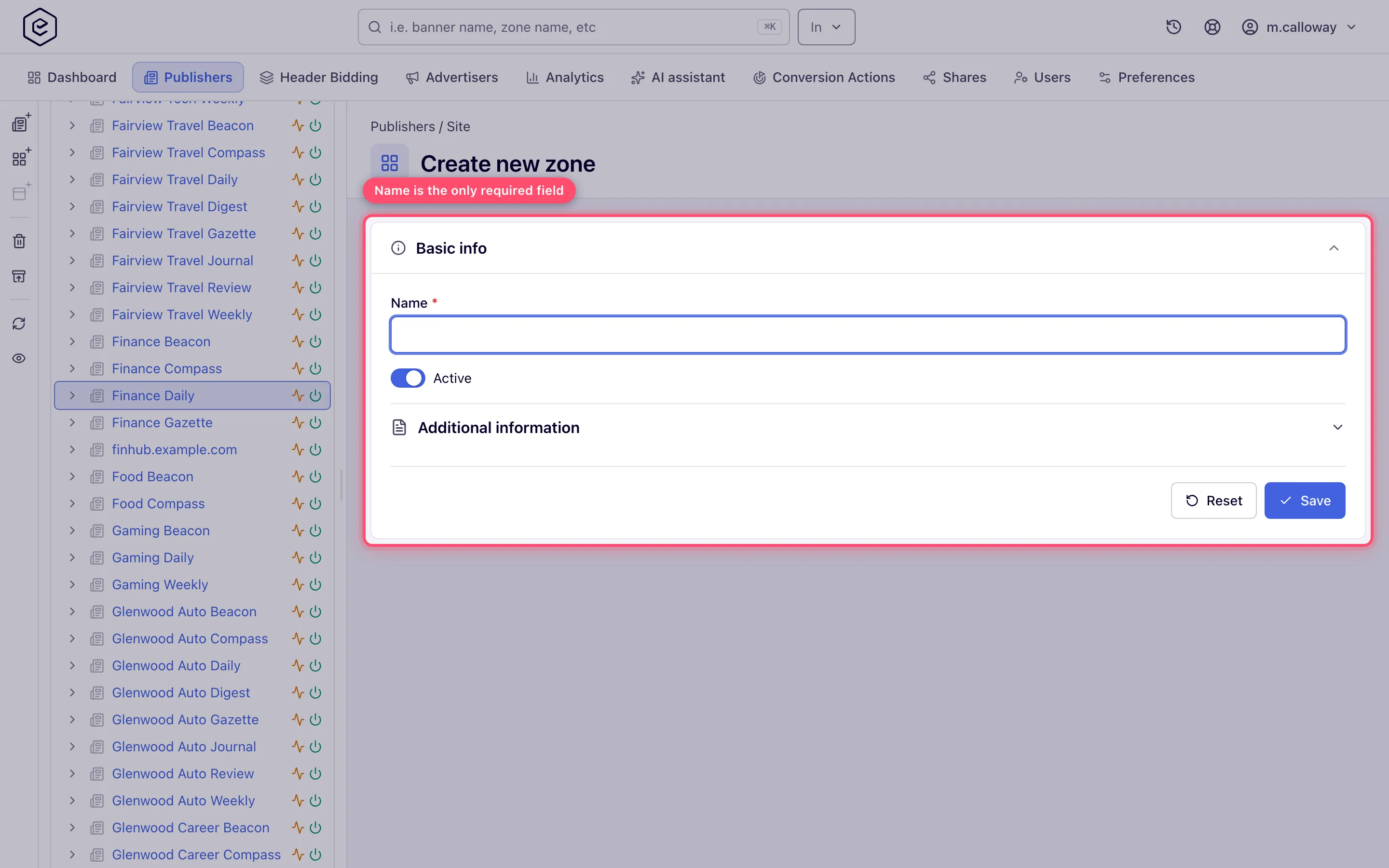Open the Shares tab
Screen dimensions: 1389x868
pos(955,78)
